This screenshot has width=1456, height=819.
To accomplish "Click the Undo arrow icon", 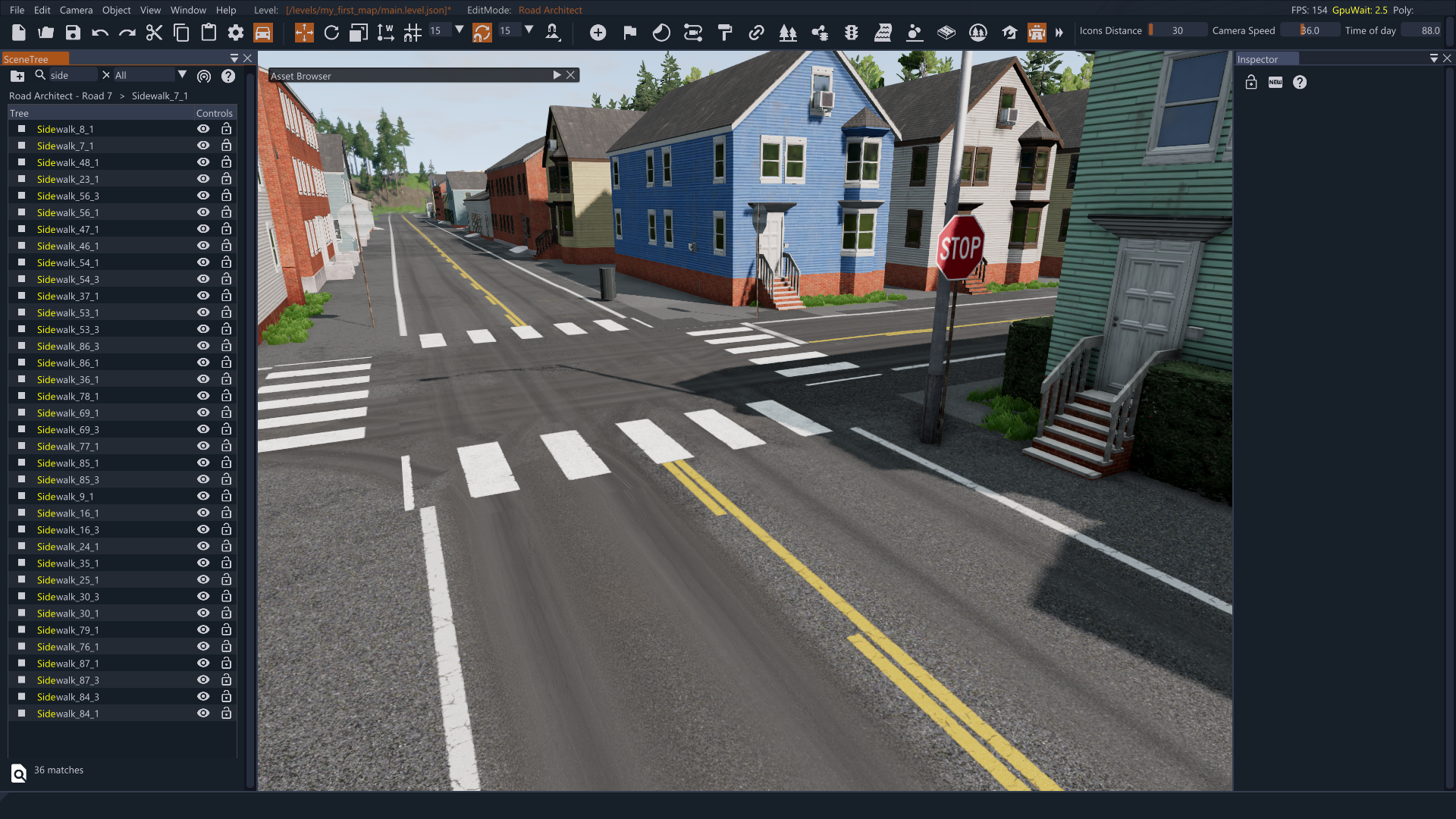I will click(x=100, y=32).
